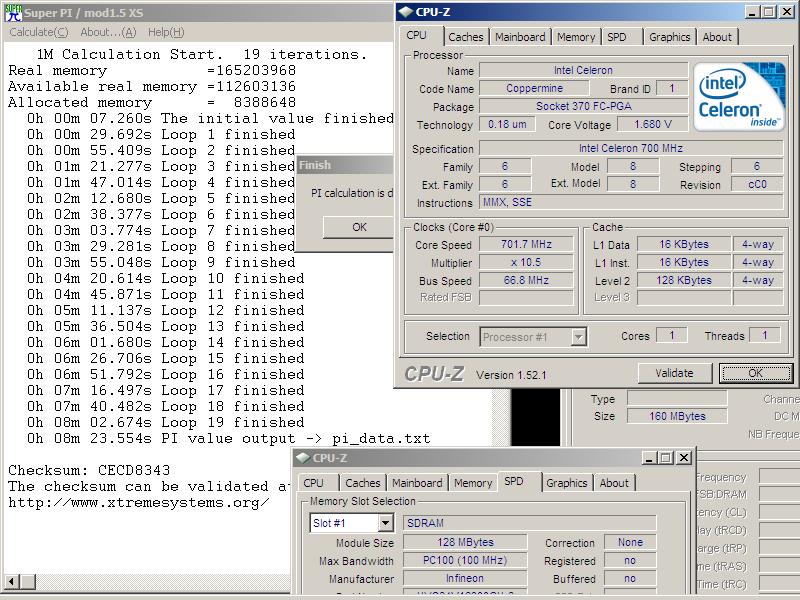The image size is (800, 600).
Task: Click the Super PI title bar icon
Action: (13, 12)
